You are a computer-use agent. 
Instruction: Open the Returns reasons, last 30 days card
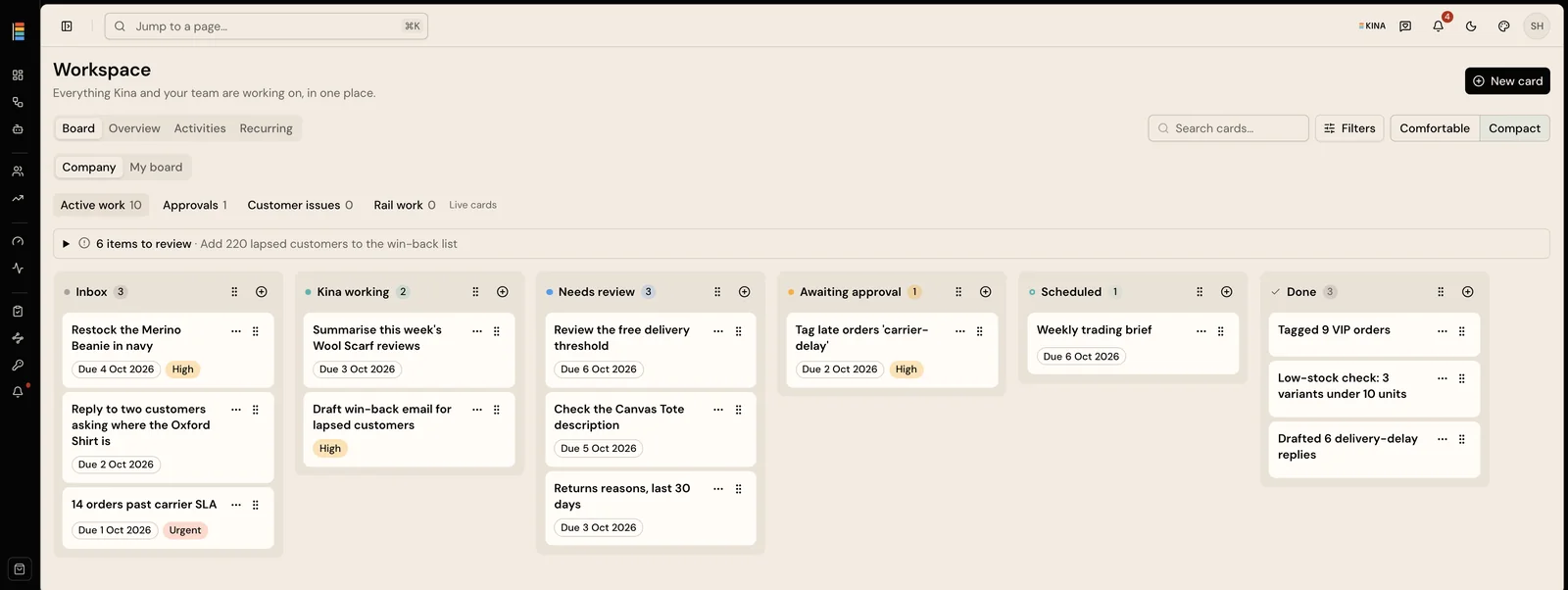tap(651, 508)
